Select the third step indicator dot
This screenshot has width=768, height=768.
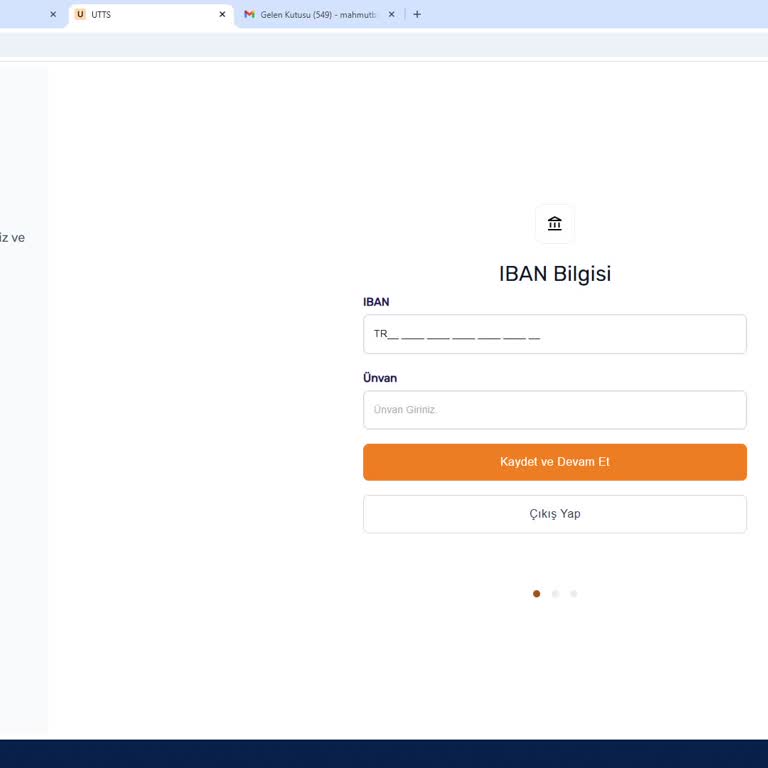pos(574,594)
